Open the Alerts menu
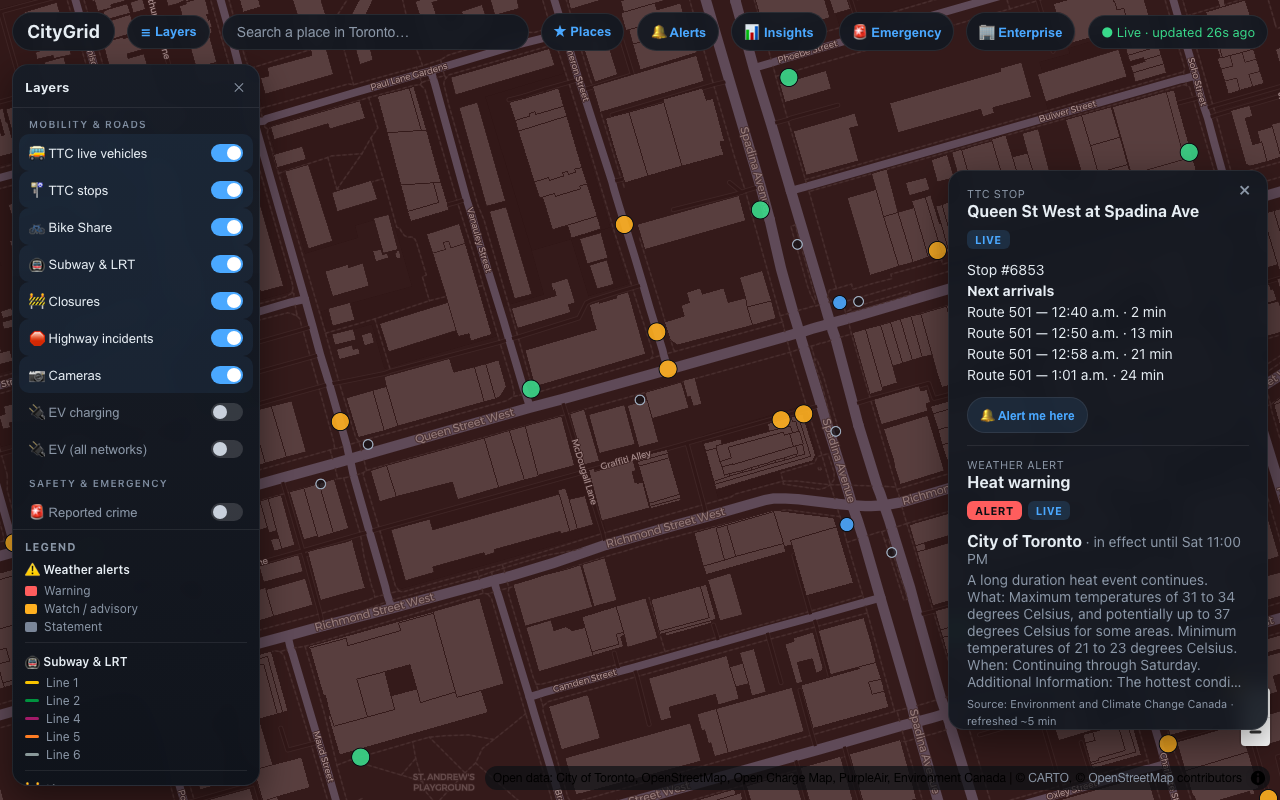This screenshot has height=800, width=1280. coord(678,32)
